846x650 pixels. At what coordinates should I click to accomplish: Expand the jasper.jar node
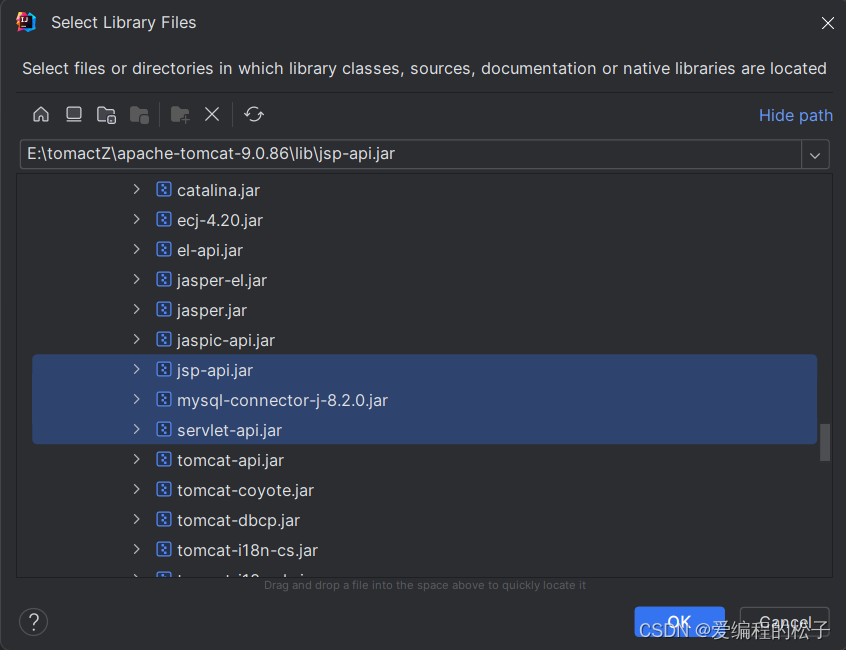pyautogui.click(x=137, y=310)
